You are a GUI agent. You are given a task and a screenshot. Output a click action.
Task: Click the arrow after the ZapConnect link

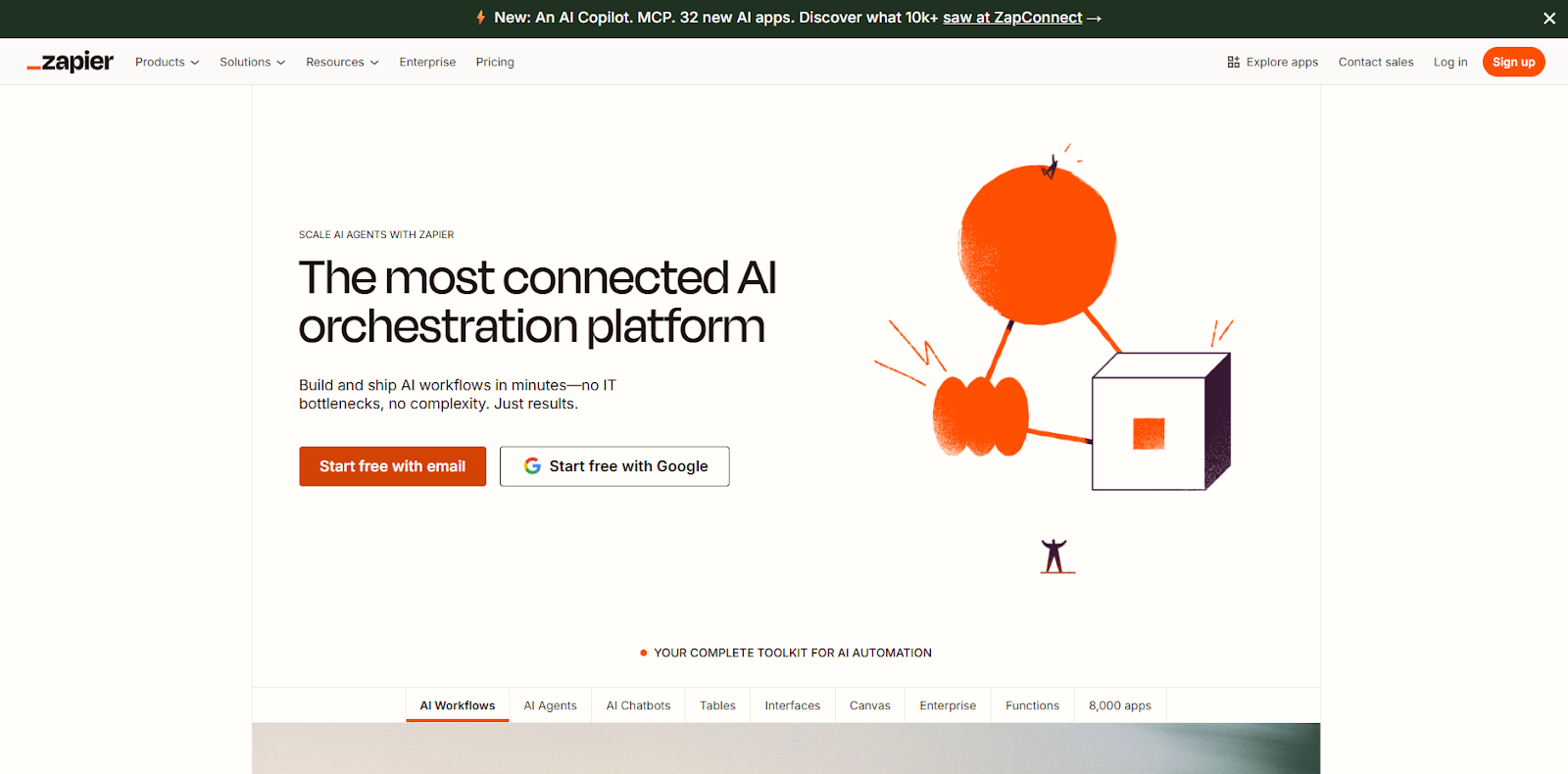coord(1095,19)
